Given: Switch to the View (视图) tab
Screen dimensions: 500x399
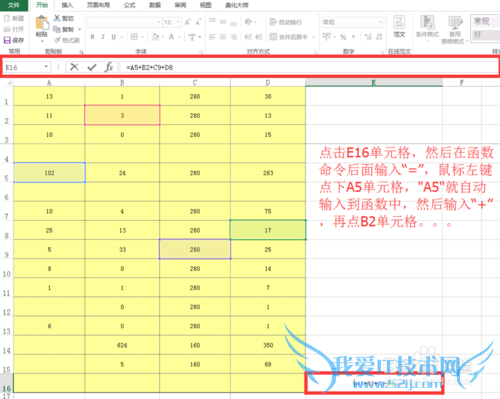Looking at the screenshot, I should pyautogui.click(x=205, y=5).
